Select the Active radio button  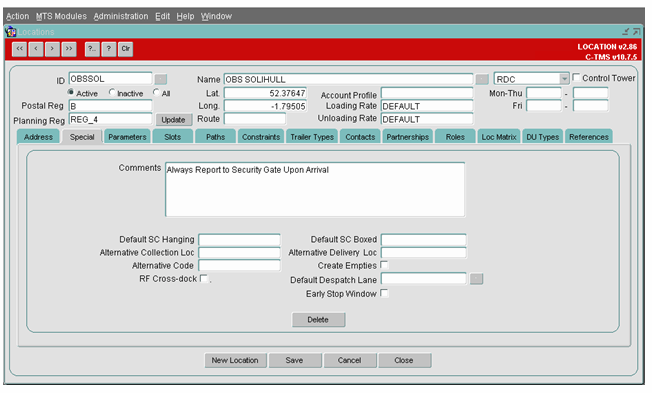(71, 92)
